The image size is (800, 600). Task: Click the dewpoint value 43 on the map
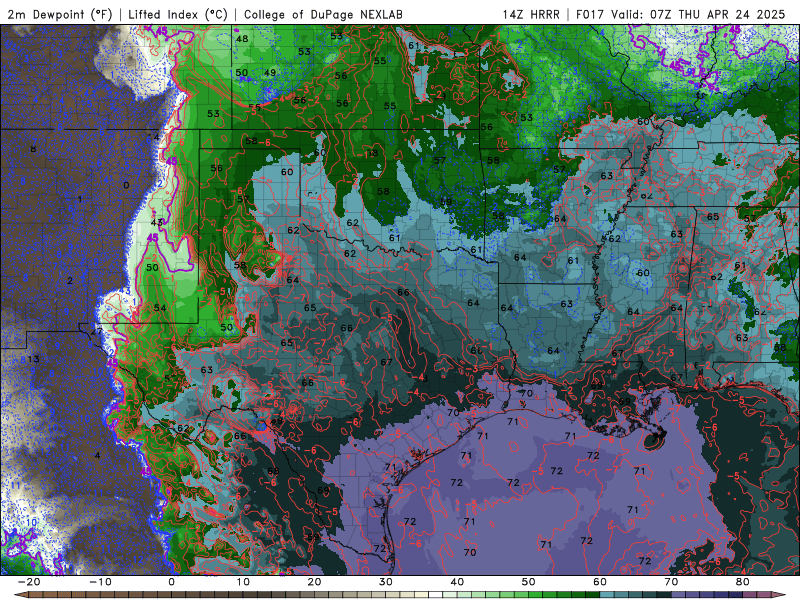click(x=157, y=222)
